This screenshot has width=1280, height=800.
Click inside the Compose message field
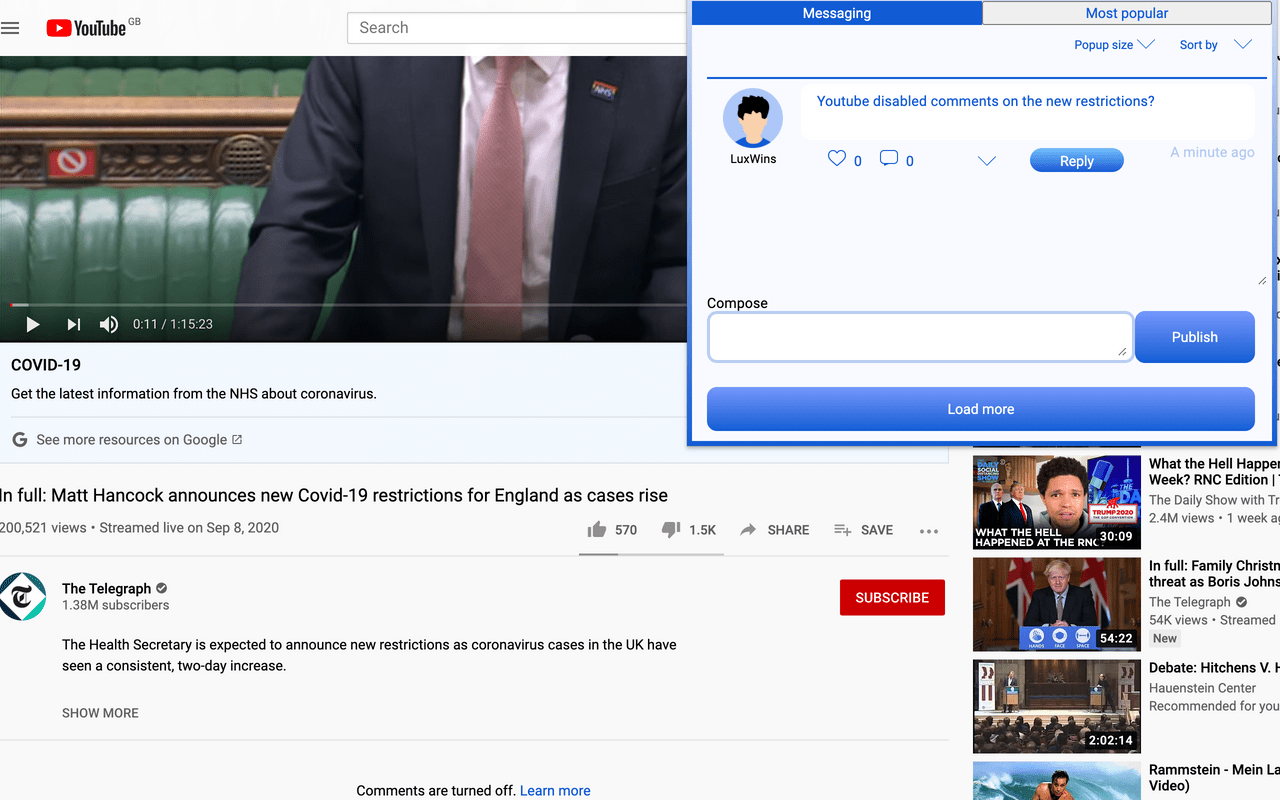coord(919,337)
